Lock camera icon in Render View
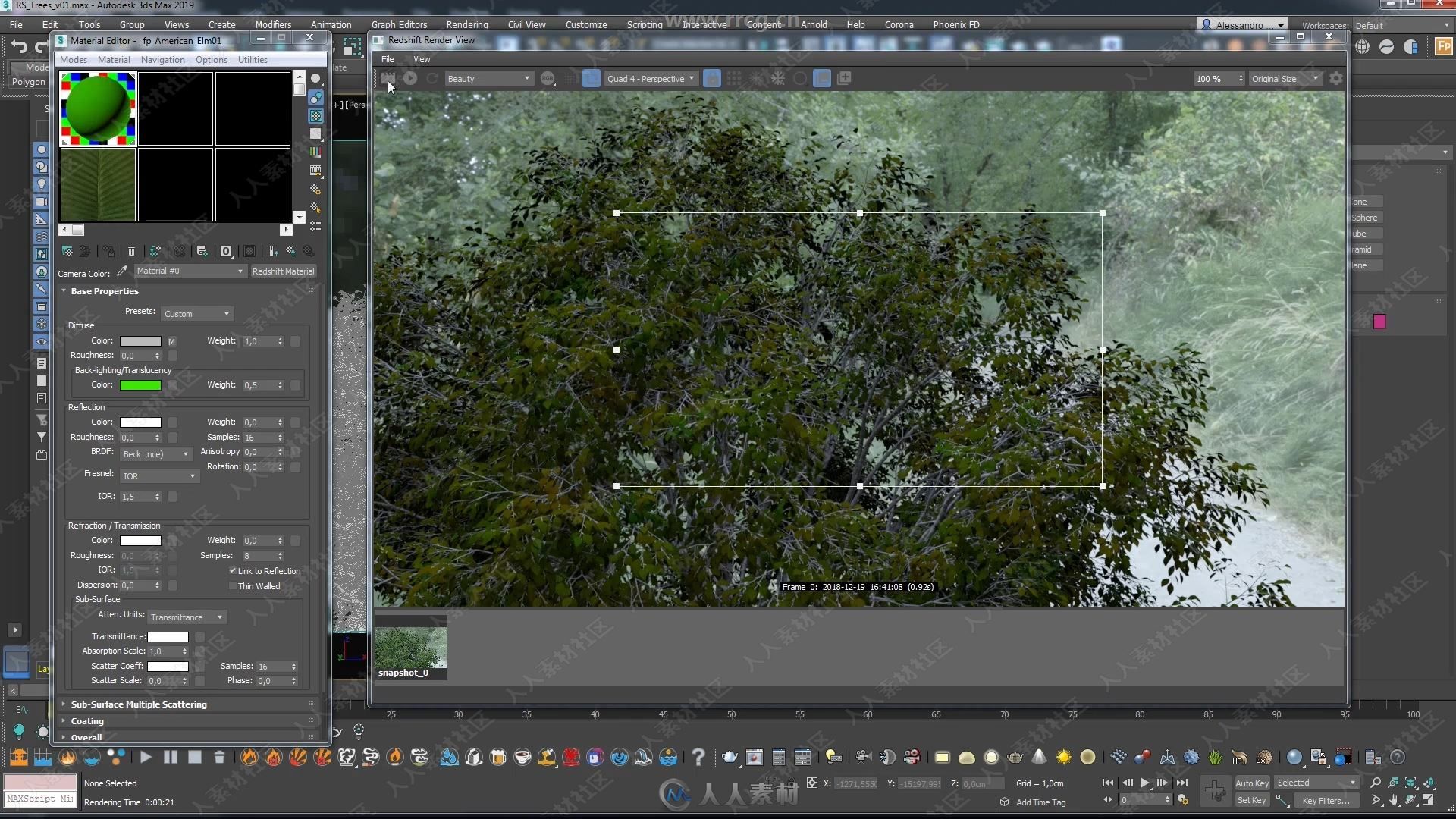Screen dimensions: 1456x819 (x=712, y=78)
